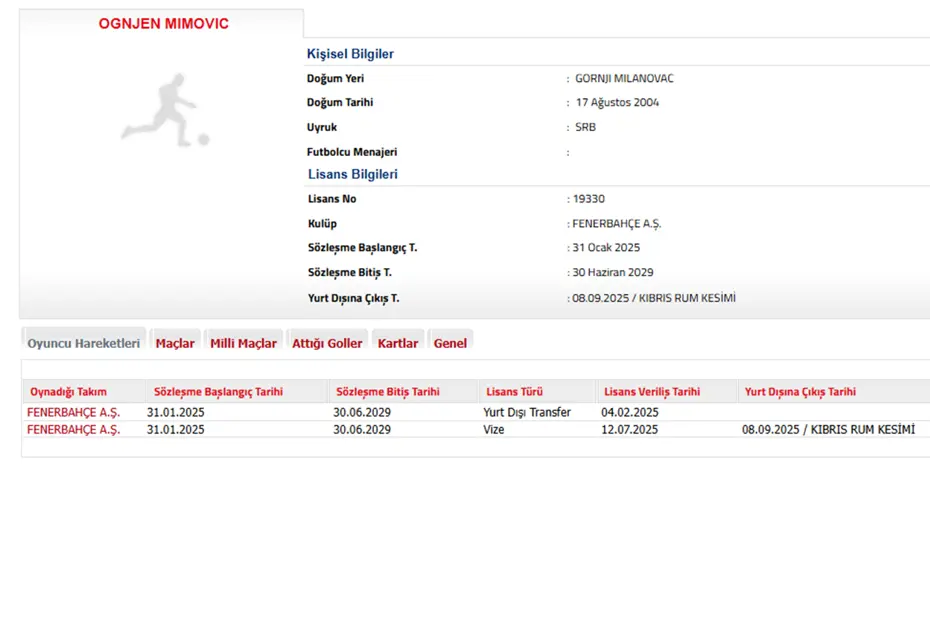Image resolution: width=930 pixels, height=618 pixels.
Task: Click the birth date 17 Ağustos 2004
Action: point(617,103)
